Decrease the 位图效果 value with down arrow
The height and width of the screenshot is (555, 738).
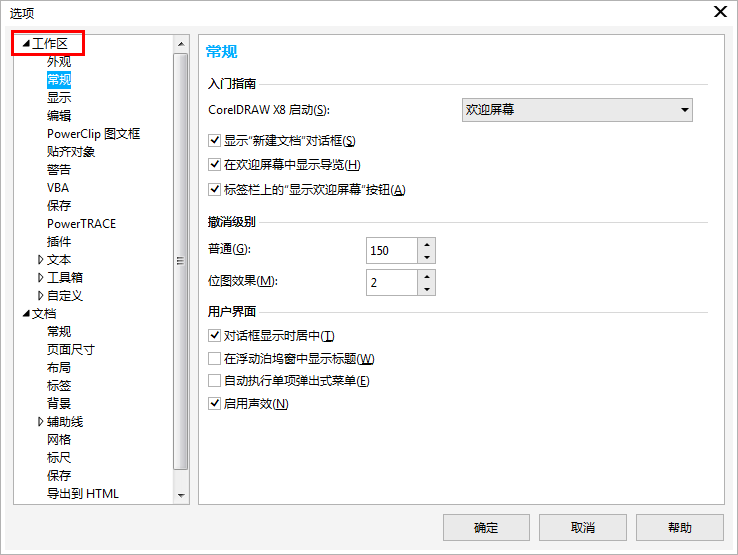427,289
